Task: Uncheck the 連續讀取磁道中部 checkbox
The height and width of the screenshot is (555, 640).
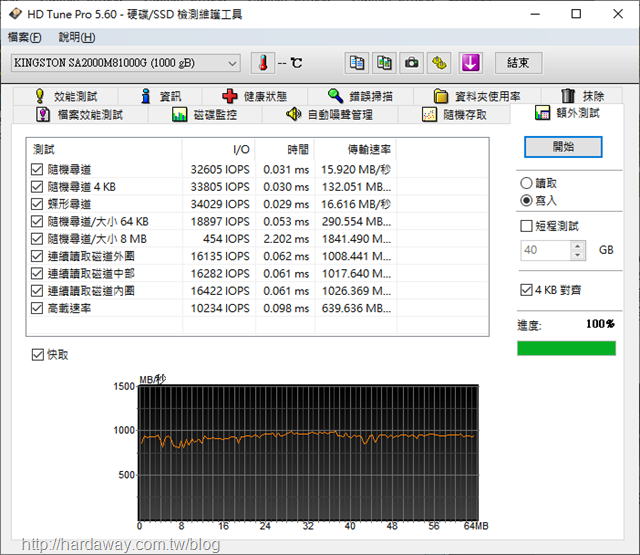Action: (37, 273)
